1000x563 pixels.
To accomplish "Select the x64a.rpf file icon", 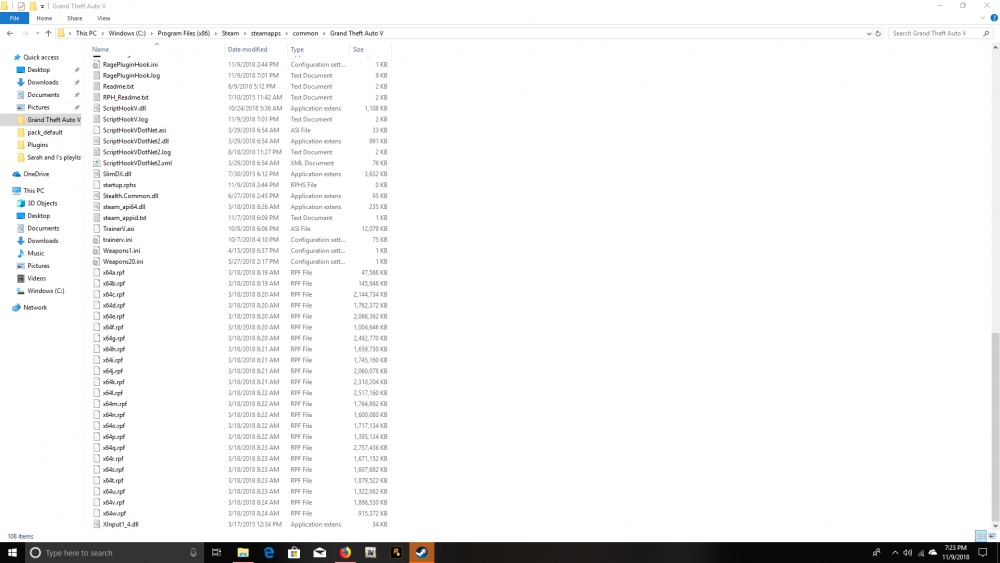I will pos(96,272).
